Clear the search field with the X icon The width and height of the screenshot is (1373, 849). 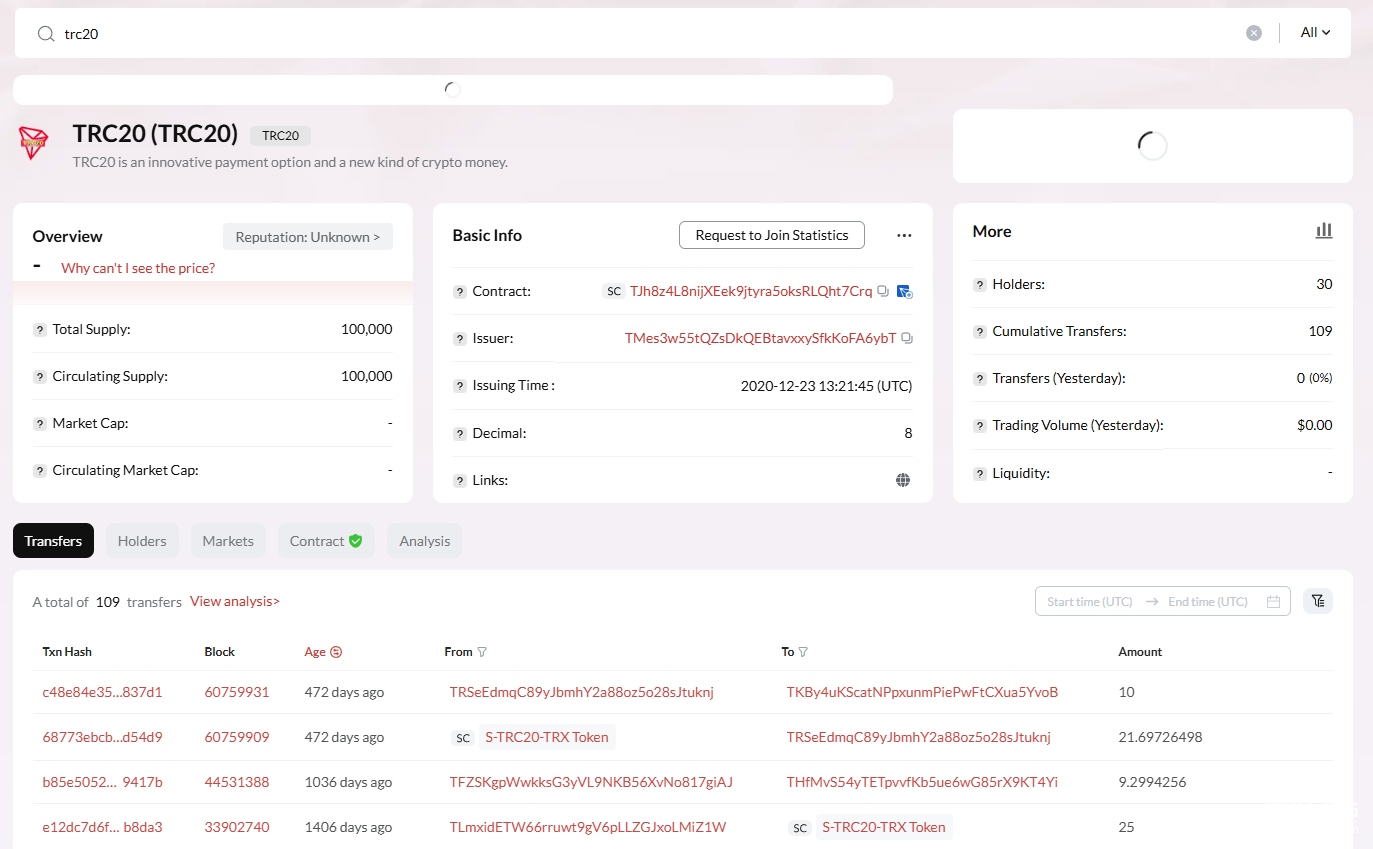click(x=1254, y=33)
